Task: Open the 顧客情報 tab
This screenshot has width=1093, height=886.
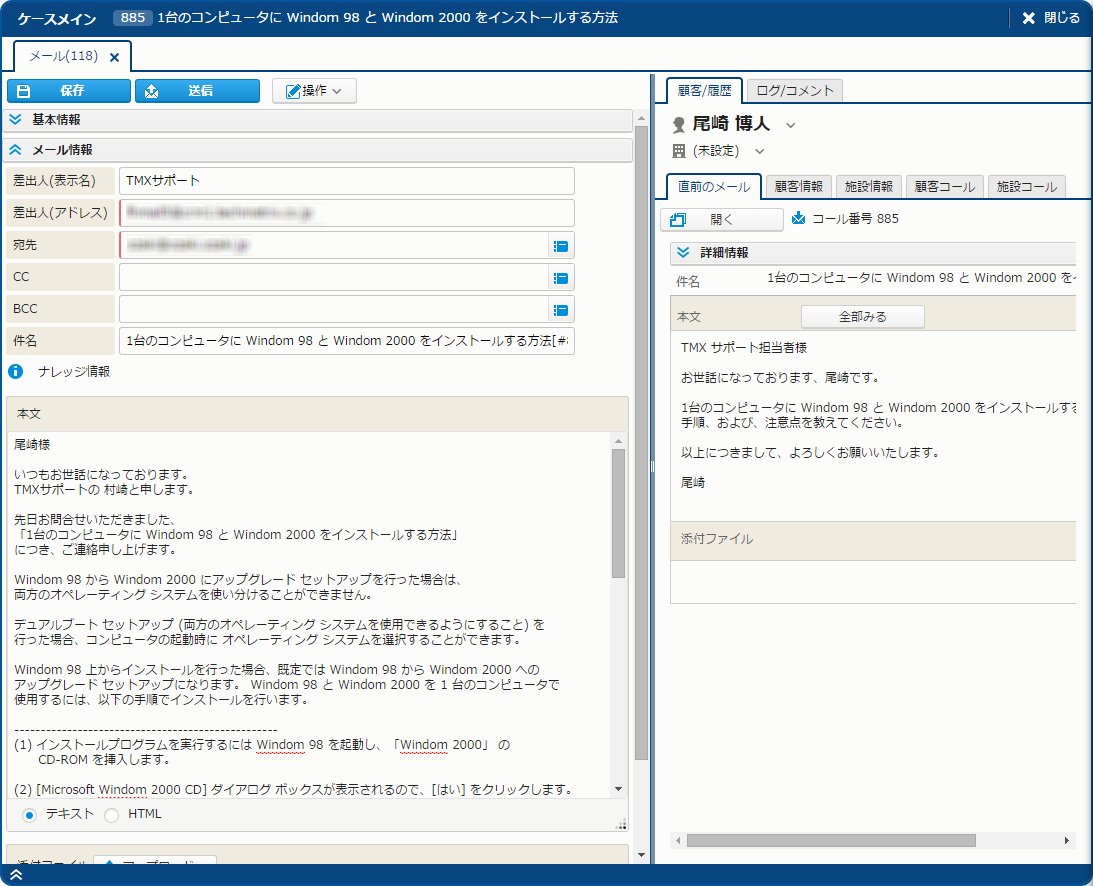Action: [x=798, y=187]
